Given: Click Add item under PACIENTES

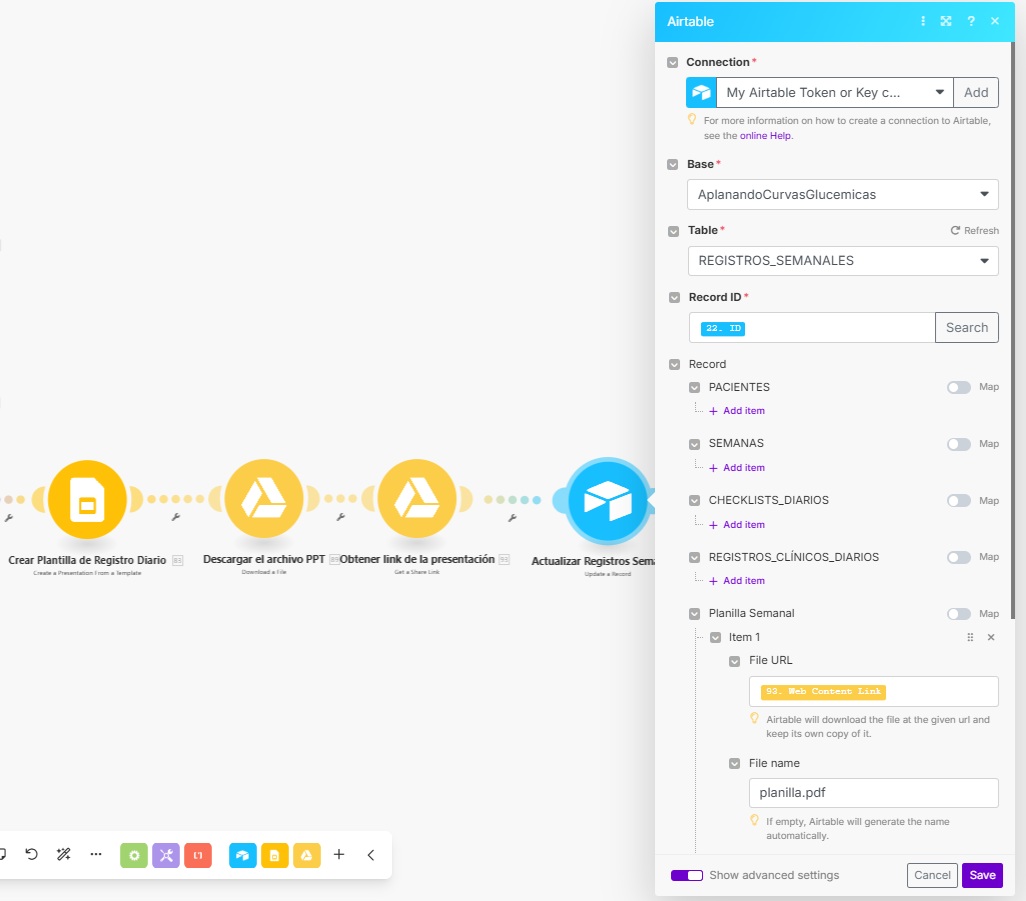Looking at the screenshot, I should pyautogui.click(x=737, y=411).
